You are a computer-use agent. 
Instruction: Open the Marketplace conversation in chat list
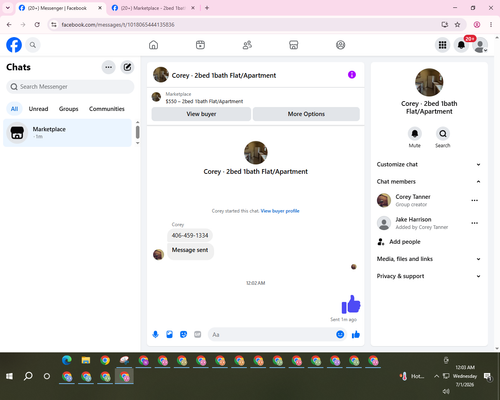pyautogui.click(x=67, y=133)
